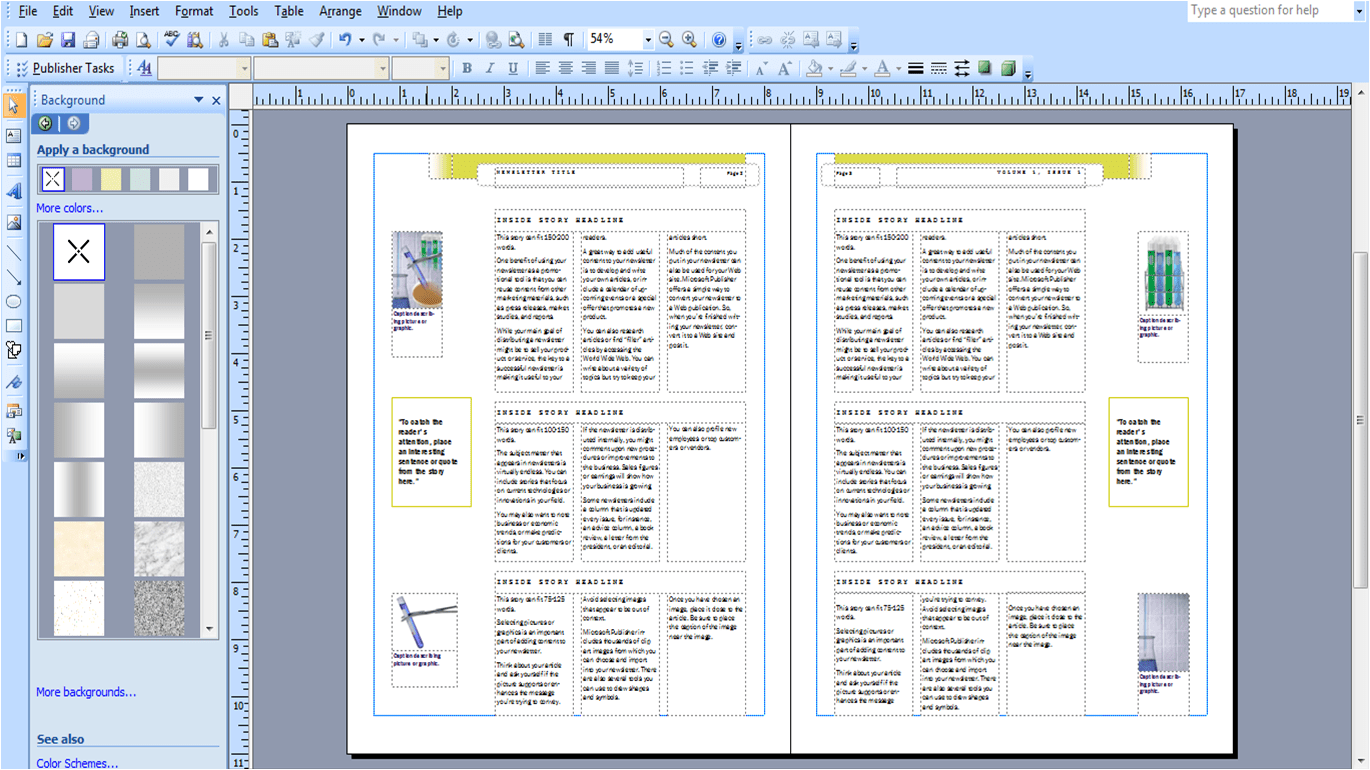Toggle Italic formatting

point(489,68)
